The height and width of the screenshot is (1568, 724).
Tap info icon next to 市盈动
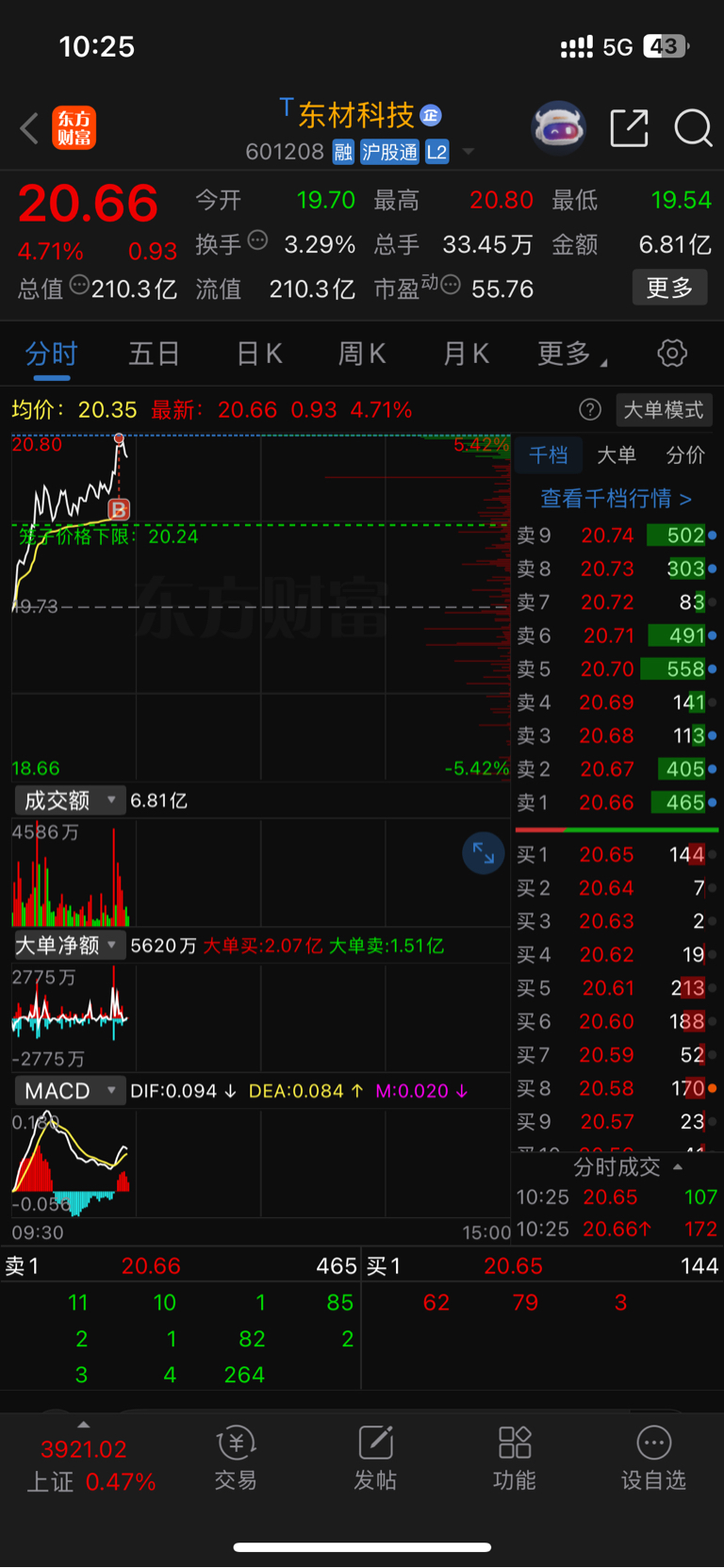click(x=451, y=284)
